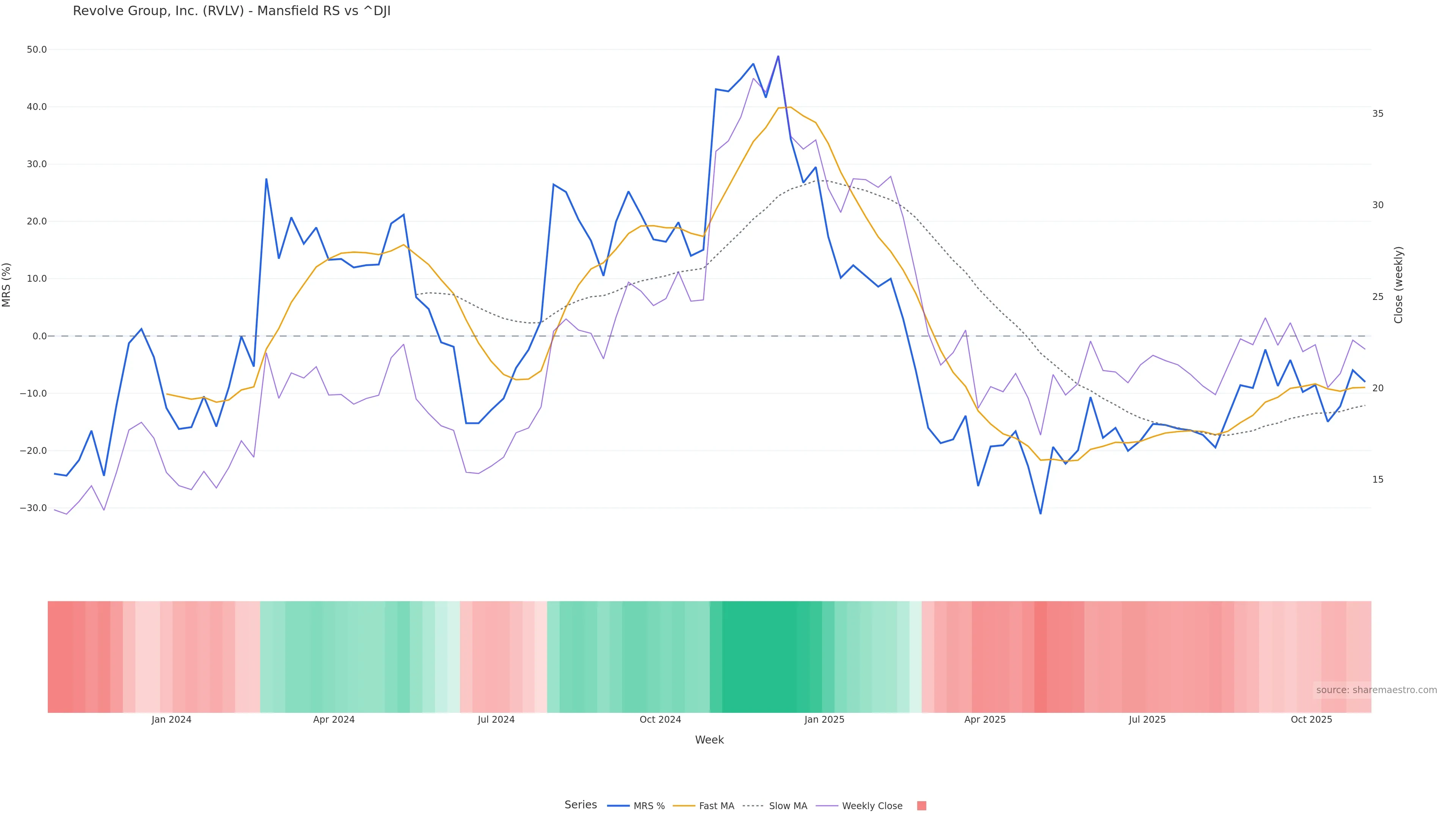Click the "Series" legend heading
This screenshot has width=1456, height=819.
pyautogui.click(x=581, y=805)
